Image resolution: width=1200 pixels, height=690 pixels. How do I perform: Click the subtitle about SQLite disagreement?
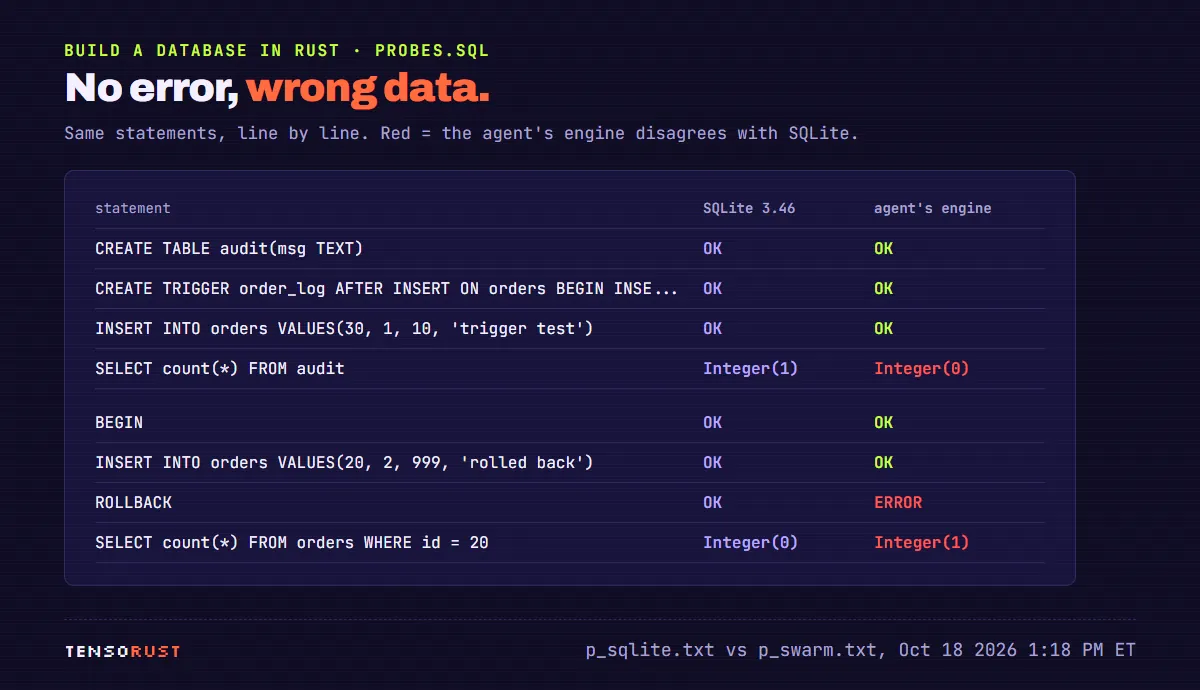pyautogui.click(x=461, y=133)
